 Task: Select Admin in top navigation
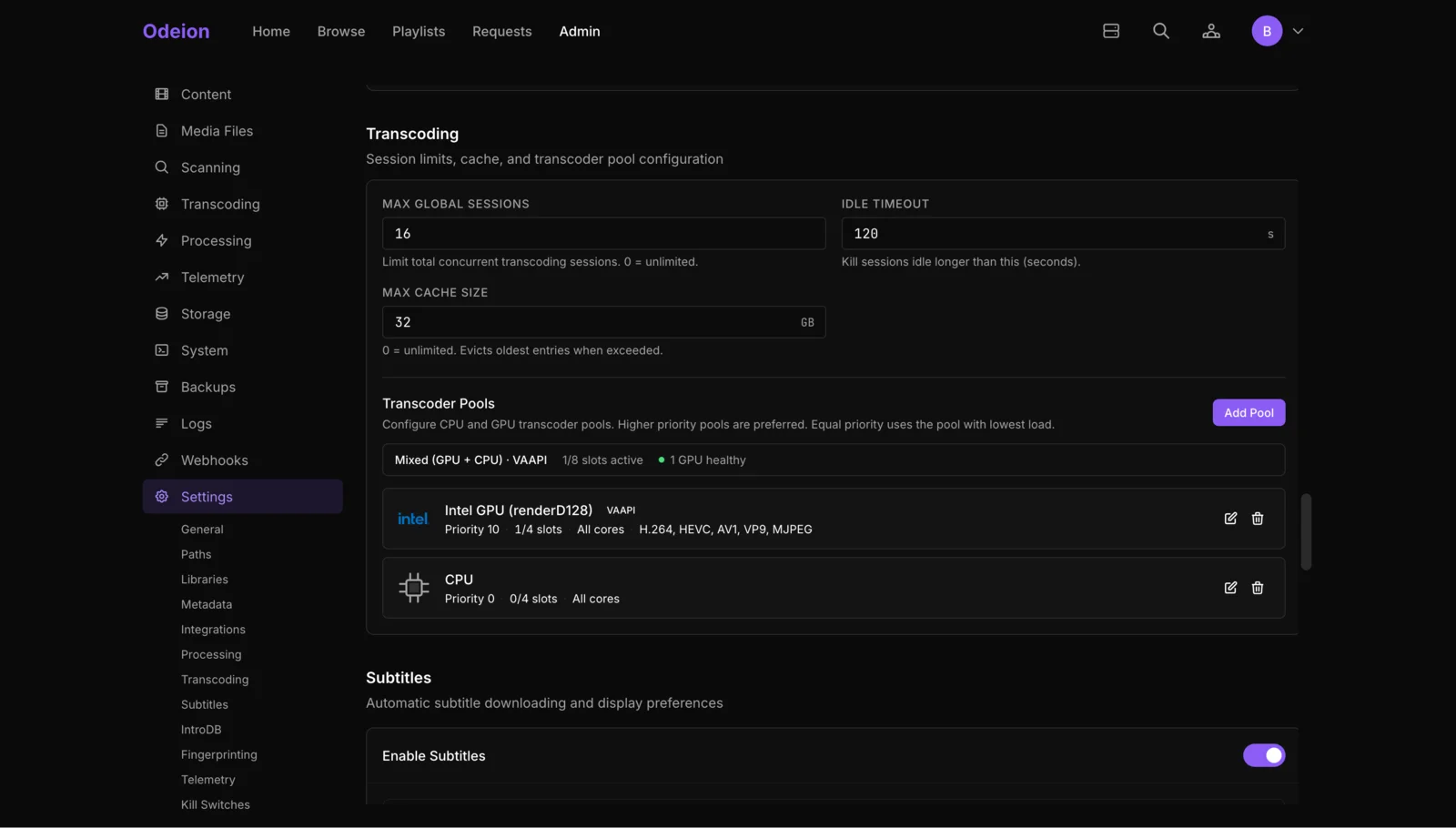579,31
